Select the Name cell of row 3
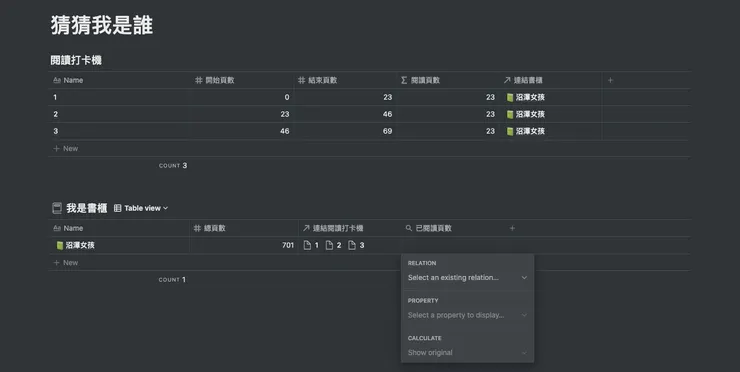 pos(119,131)
